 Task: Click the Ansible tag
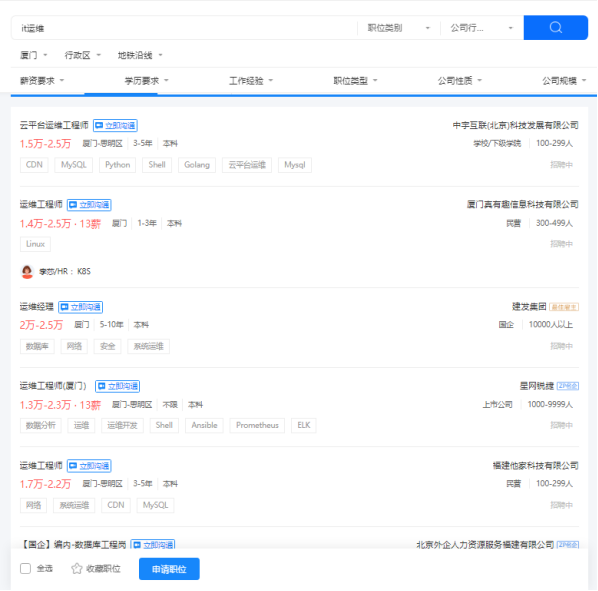click(204, 426)
